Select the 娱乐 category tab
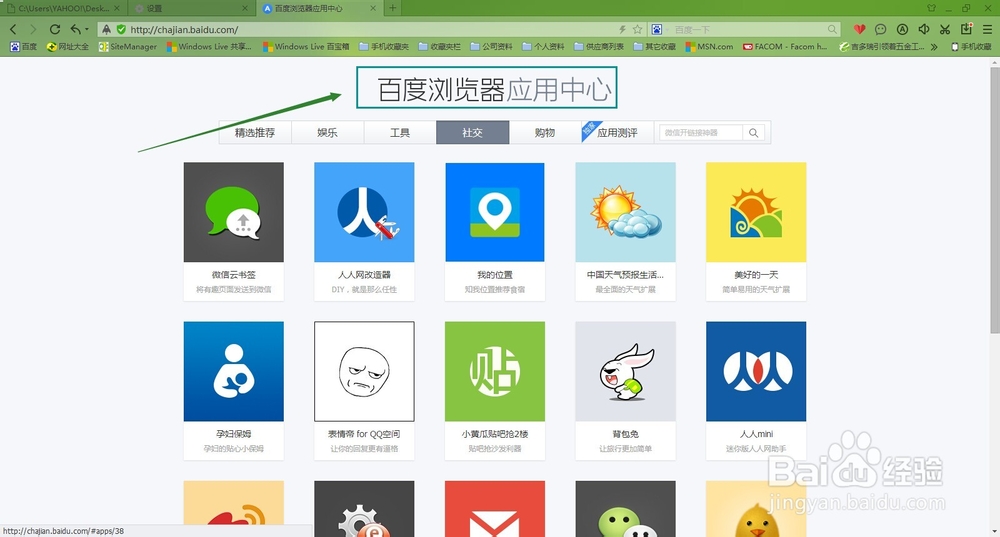 click(328, 133)
